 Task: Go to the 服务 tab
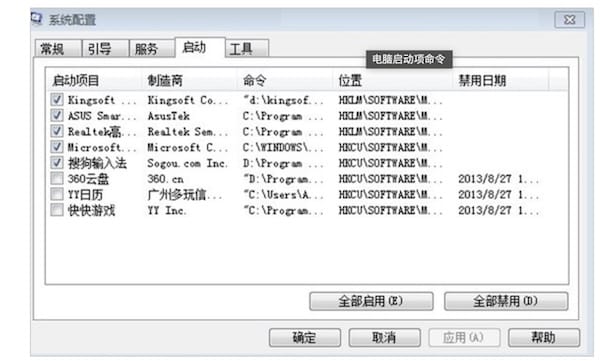coord(152,49)
